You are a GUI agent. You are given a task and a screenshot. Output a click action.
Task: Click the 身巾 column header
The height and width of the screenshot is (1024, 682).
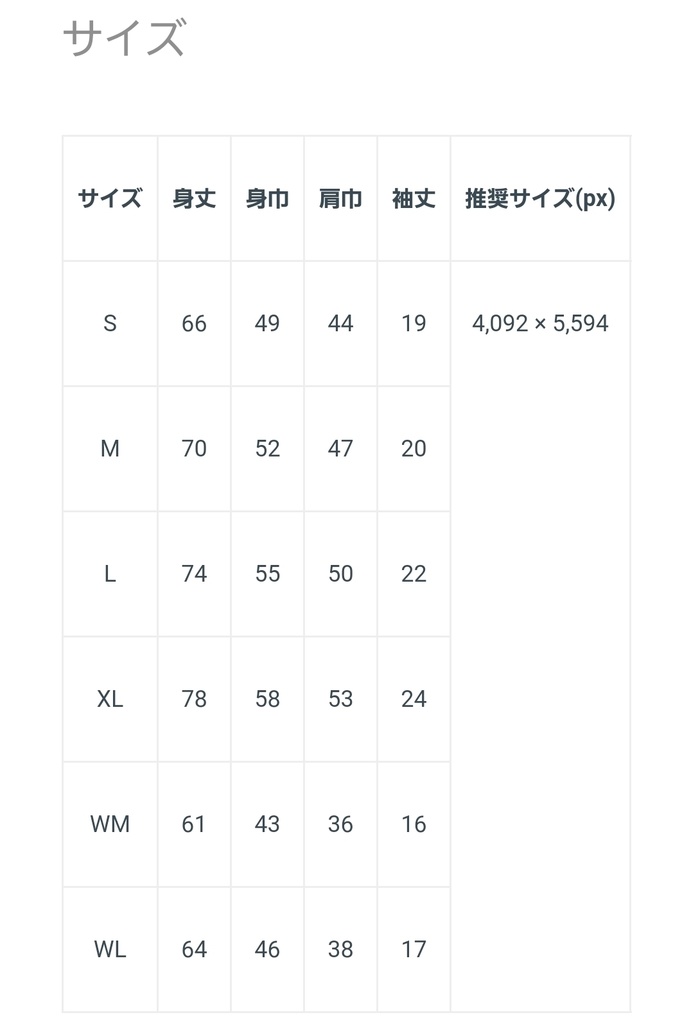pos(267,198)
